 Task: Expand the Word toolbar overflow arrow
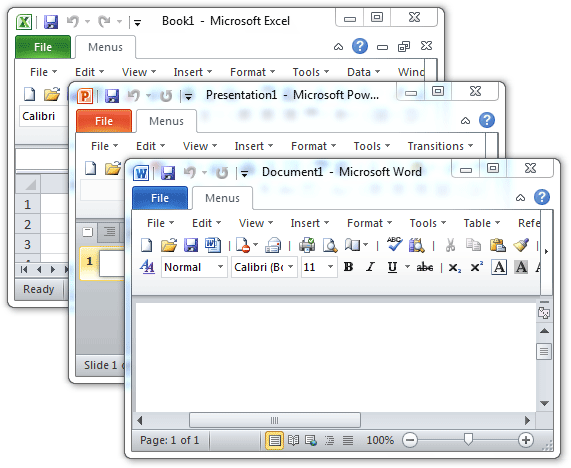point(546,251)
